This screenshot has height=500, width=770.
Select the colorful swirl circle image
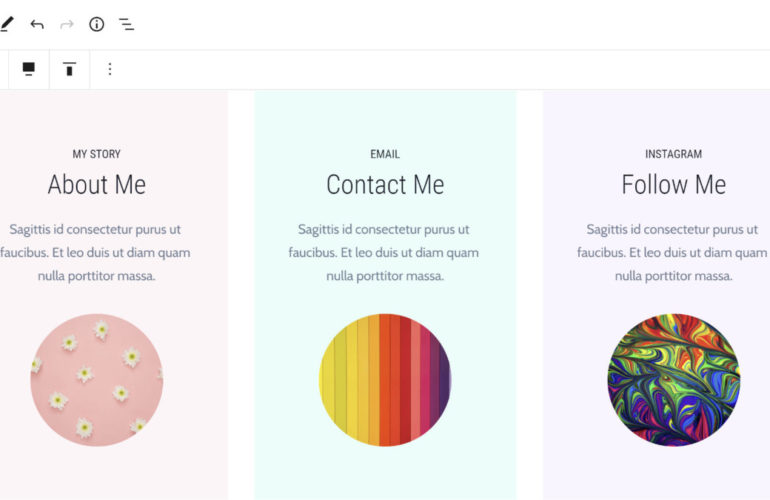[673, 380]
